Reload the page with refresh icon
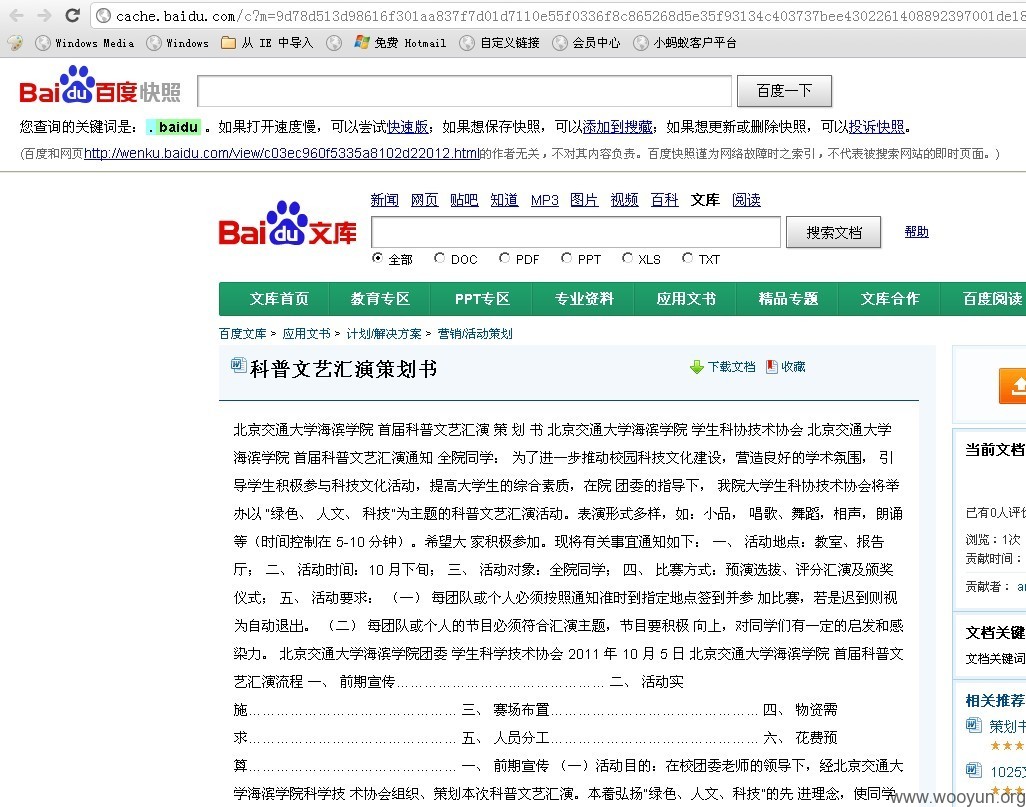The height and width of the screenshot is (807, 1026). pos(73,15)
